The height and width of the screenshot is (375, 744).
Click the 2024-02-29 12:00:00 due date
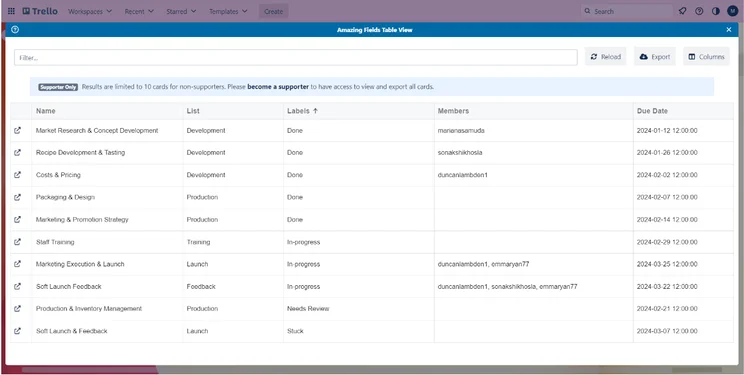click(x=667, y=242)
